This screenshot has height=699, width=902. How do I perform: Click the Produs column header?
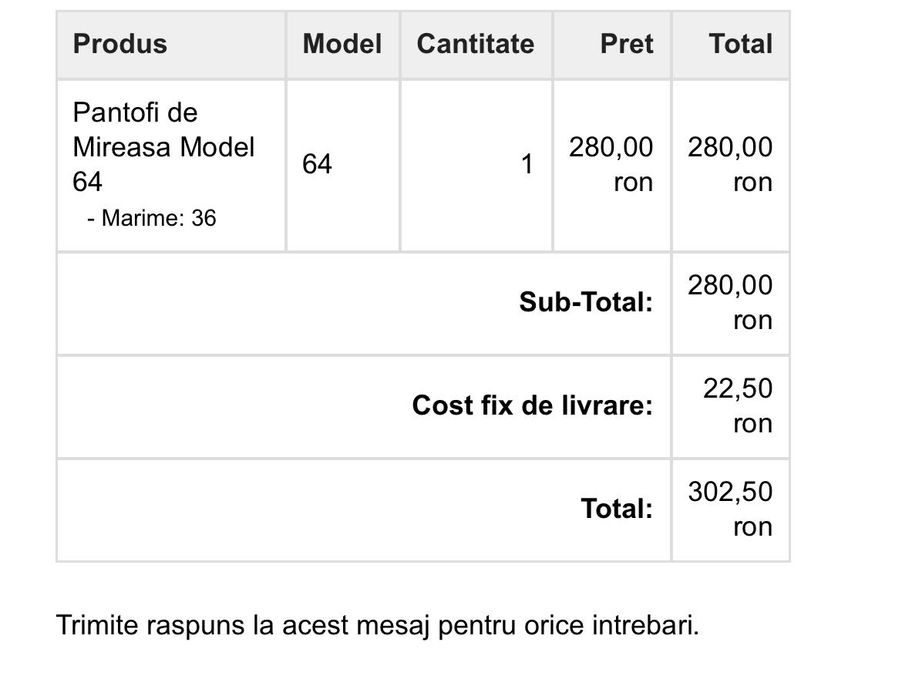pyautogui.click(x=120, y=44)
